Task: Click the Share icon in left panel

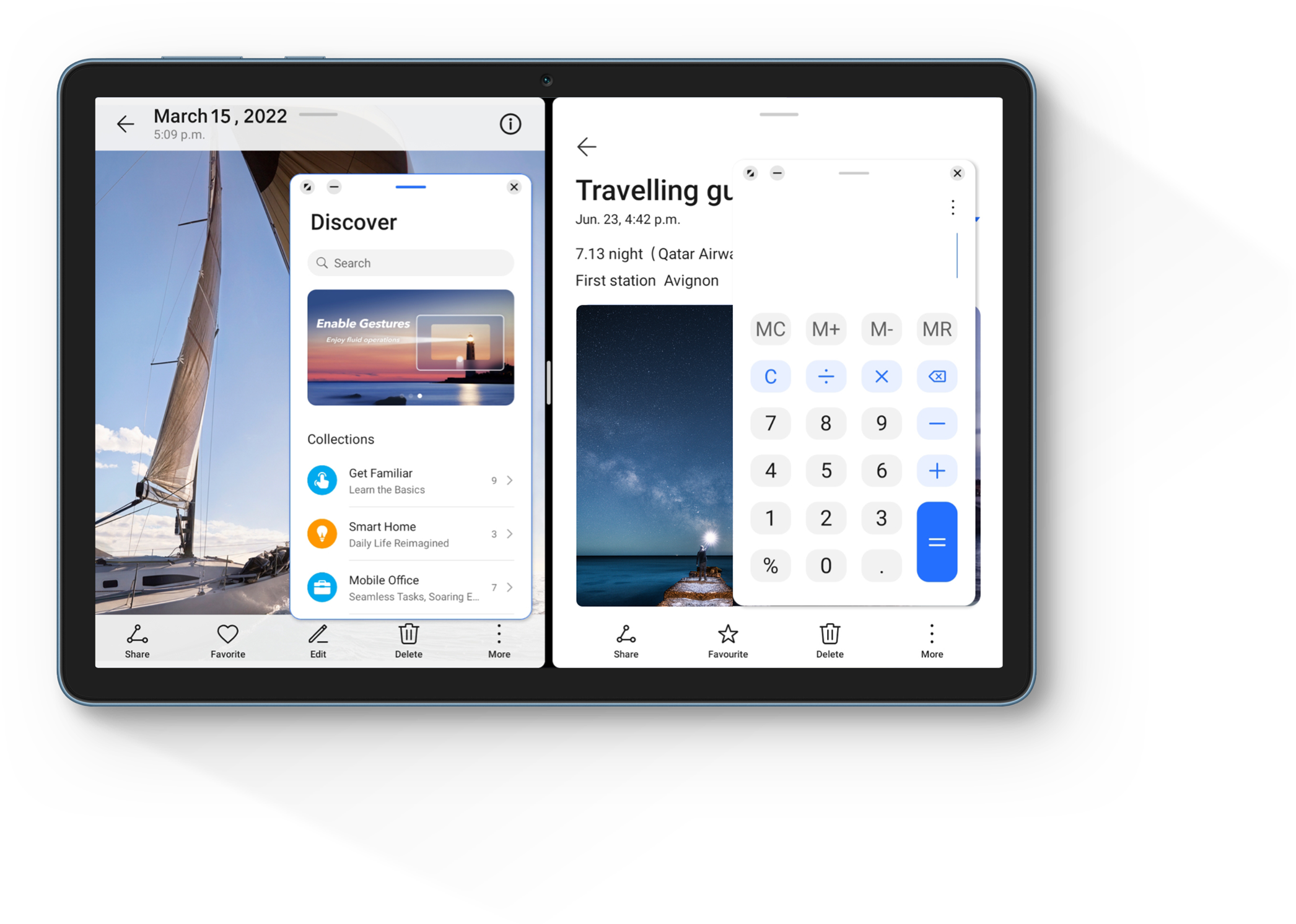Action: [138, 640]
